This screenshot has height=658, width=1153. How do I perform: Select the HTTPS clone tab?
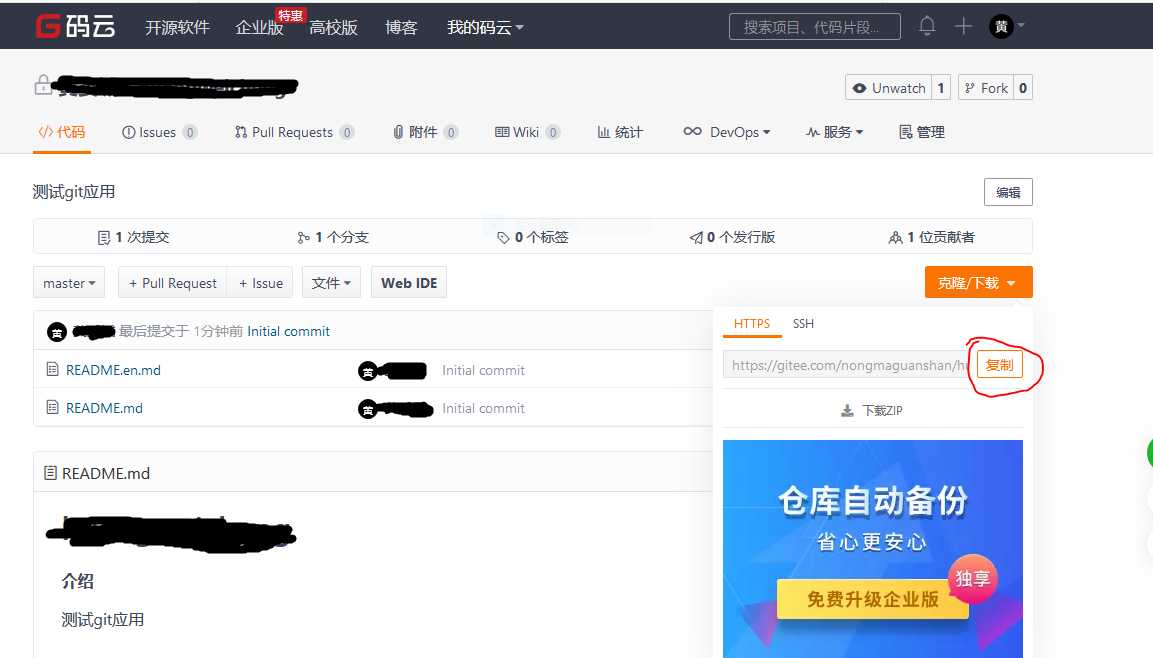click(x=752, y=323)
